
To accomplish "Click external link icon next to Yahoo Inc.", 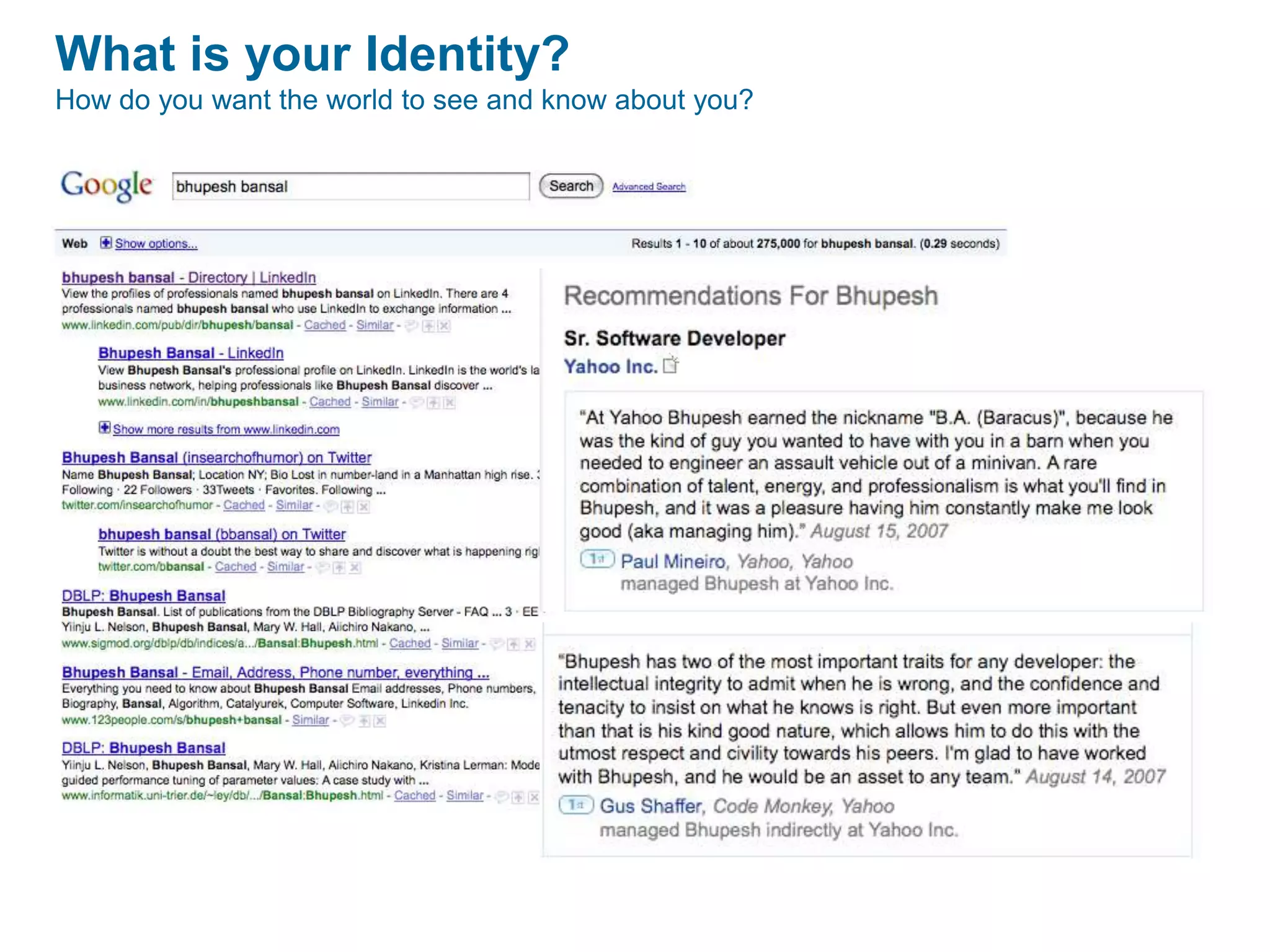I will [671, 365].
